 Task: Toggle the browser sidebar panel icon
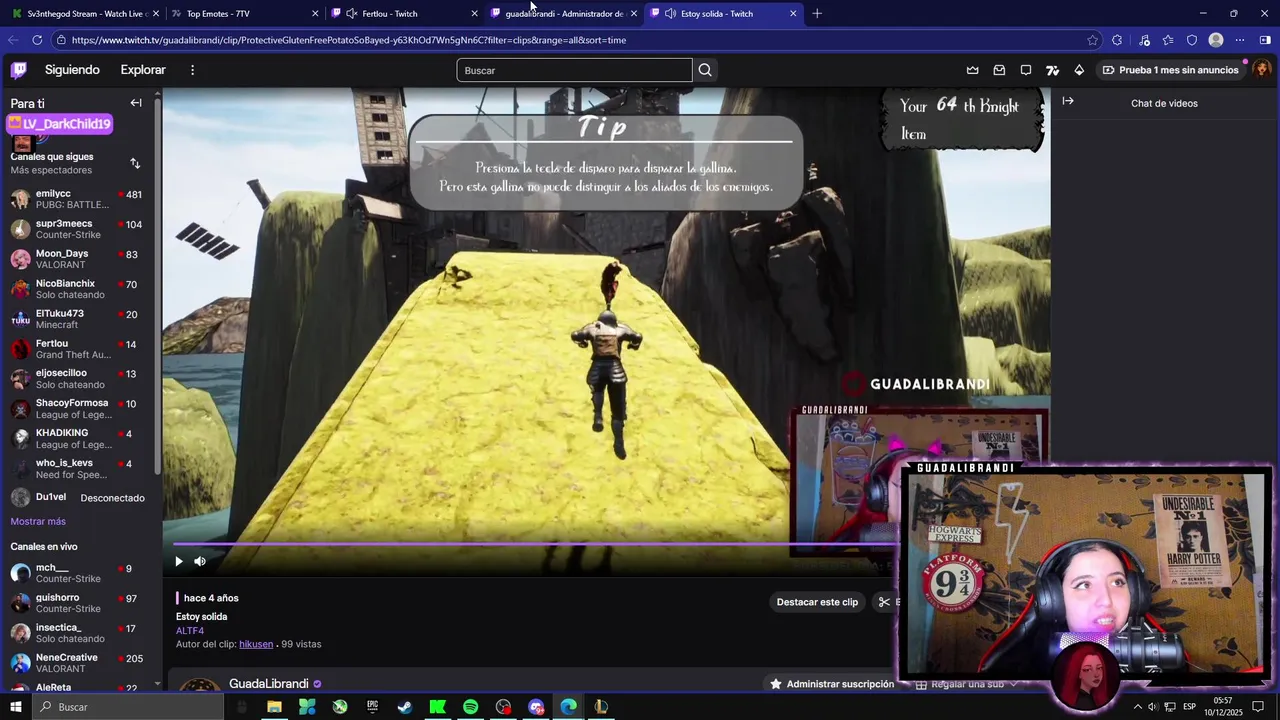(x=1265, y=40)
